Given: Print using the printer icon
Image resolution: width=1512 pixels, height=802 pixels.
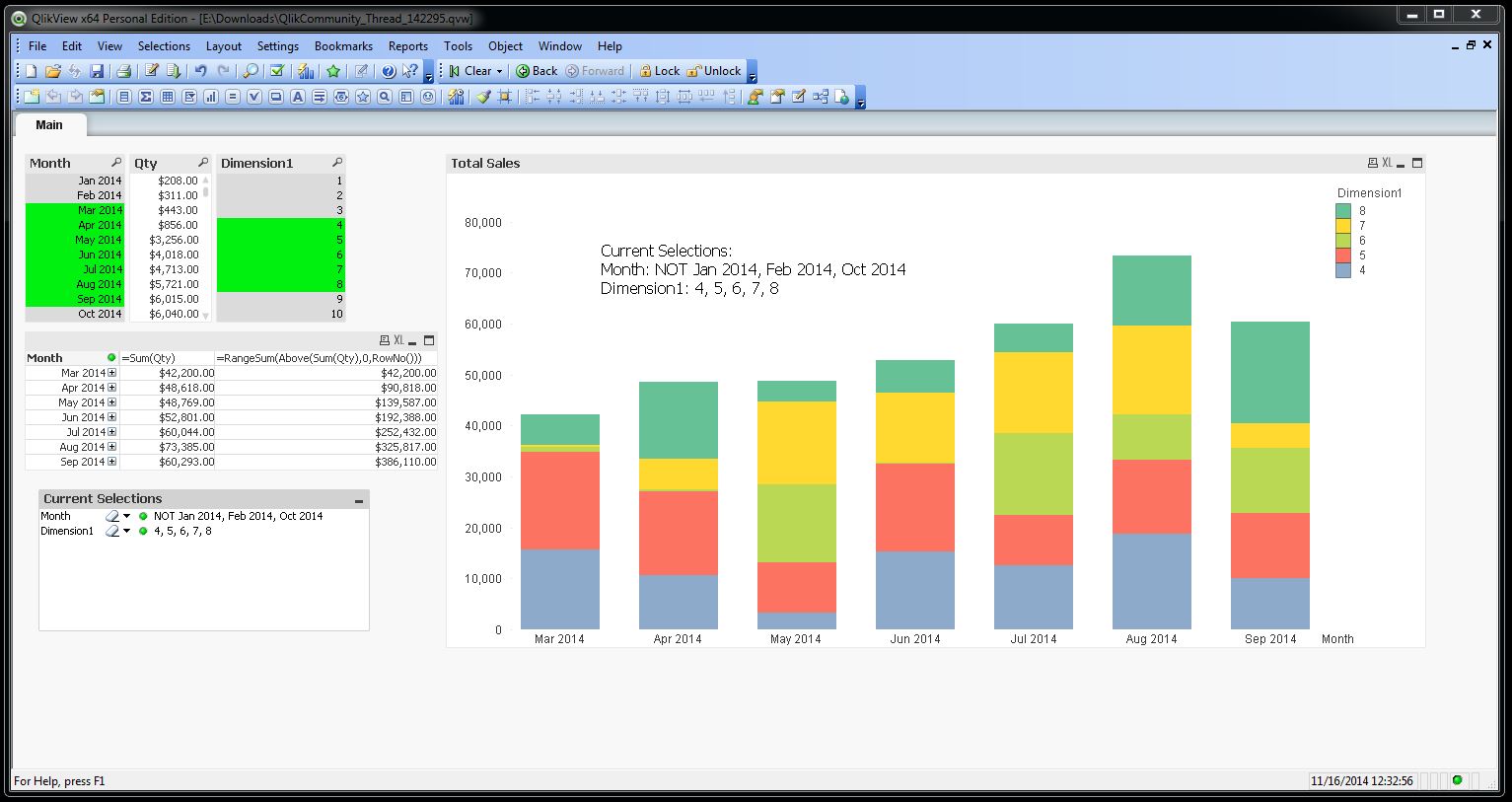Looking at the screenshot, I should pos(123,71).
